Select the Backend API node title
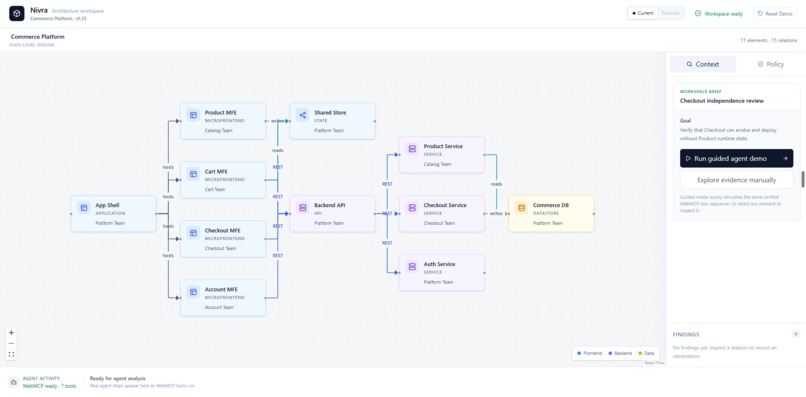The width and height of the screenshot is (806, 397). tap(329, 205)
